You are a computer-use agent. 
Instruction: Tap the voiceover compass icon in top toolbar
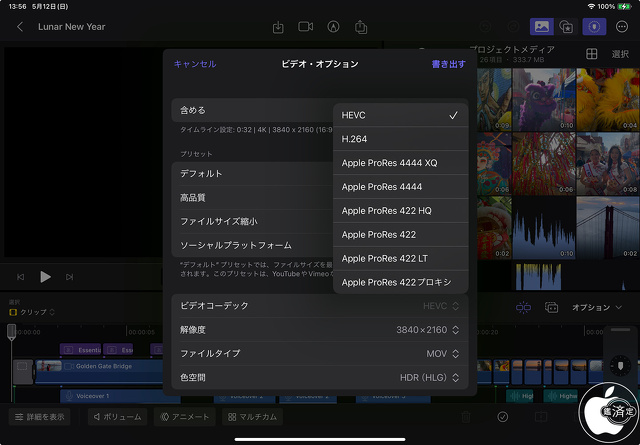333,27
